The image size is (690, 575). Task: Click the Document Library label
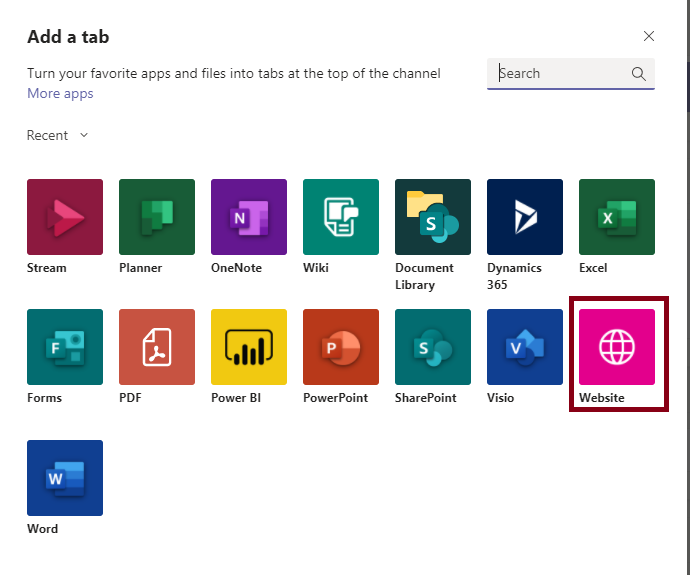tap(424, 276)
